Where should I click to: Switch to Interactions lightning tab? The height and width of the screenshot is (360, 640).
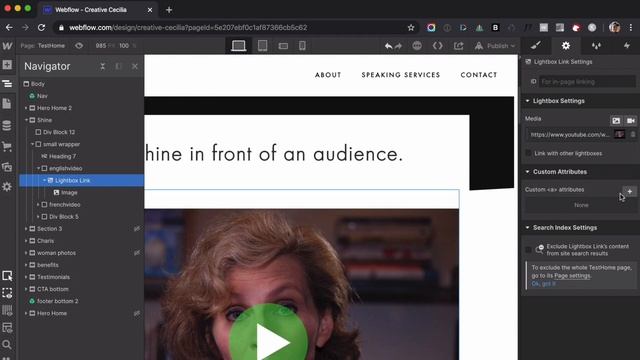(x=627, y=45)
